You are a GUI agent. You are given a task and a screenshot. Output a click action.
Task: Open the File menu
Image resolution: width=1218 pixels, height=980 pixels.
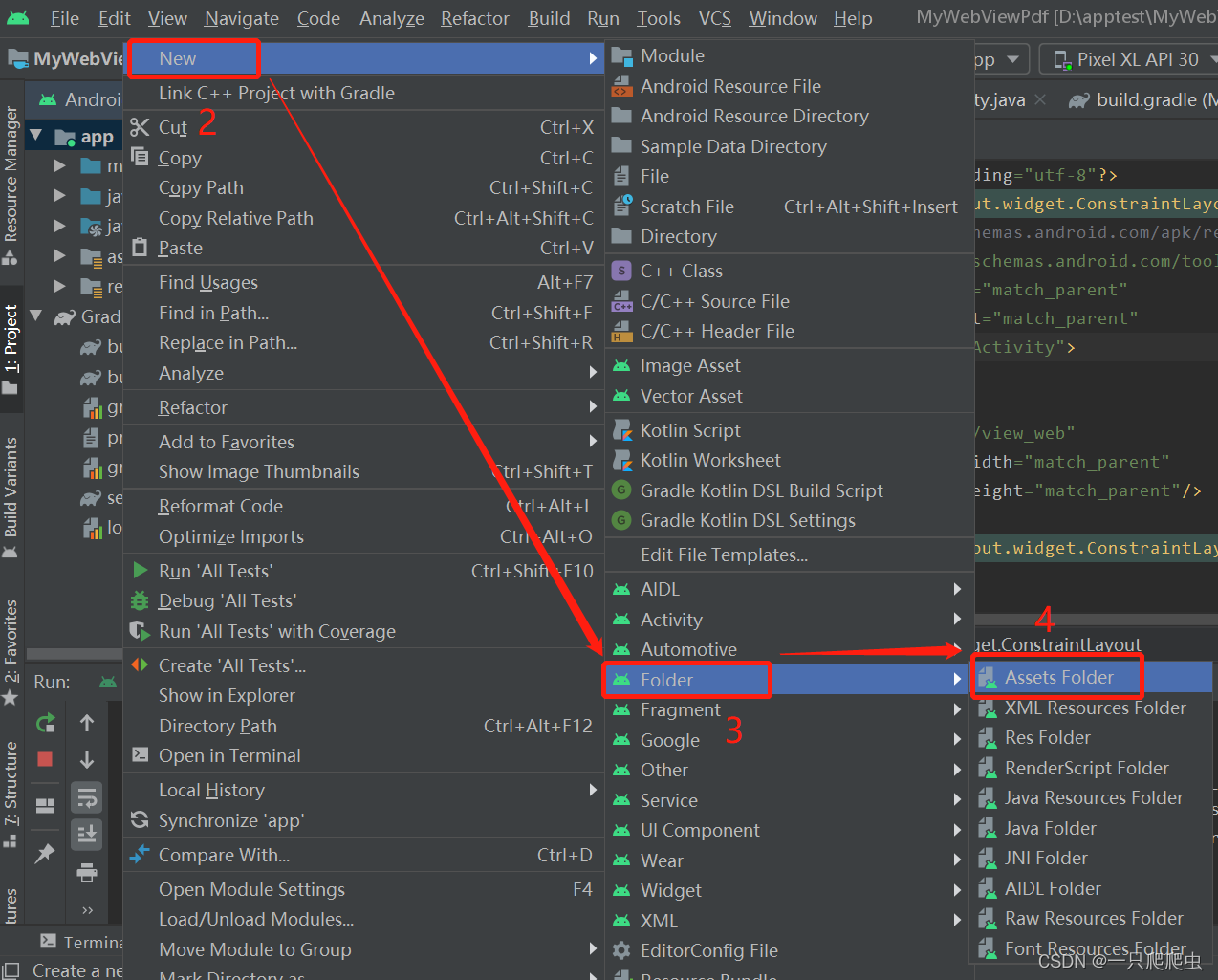click(65, 18)
